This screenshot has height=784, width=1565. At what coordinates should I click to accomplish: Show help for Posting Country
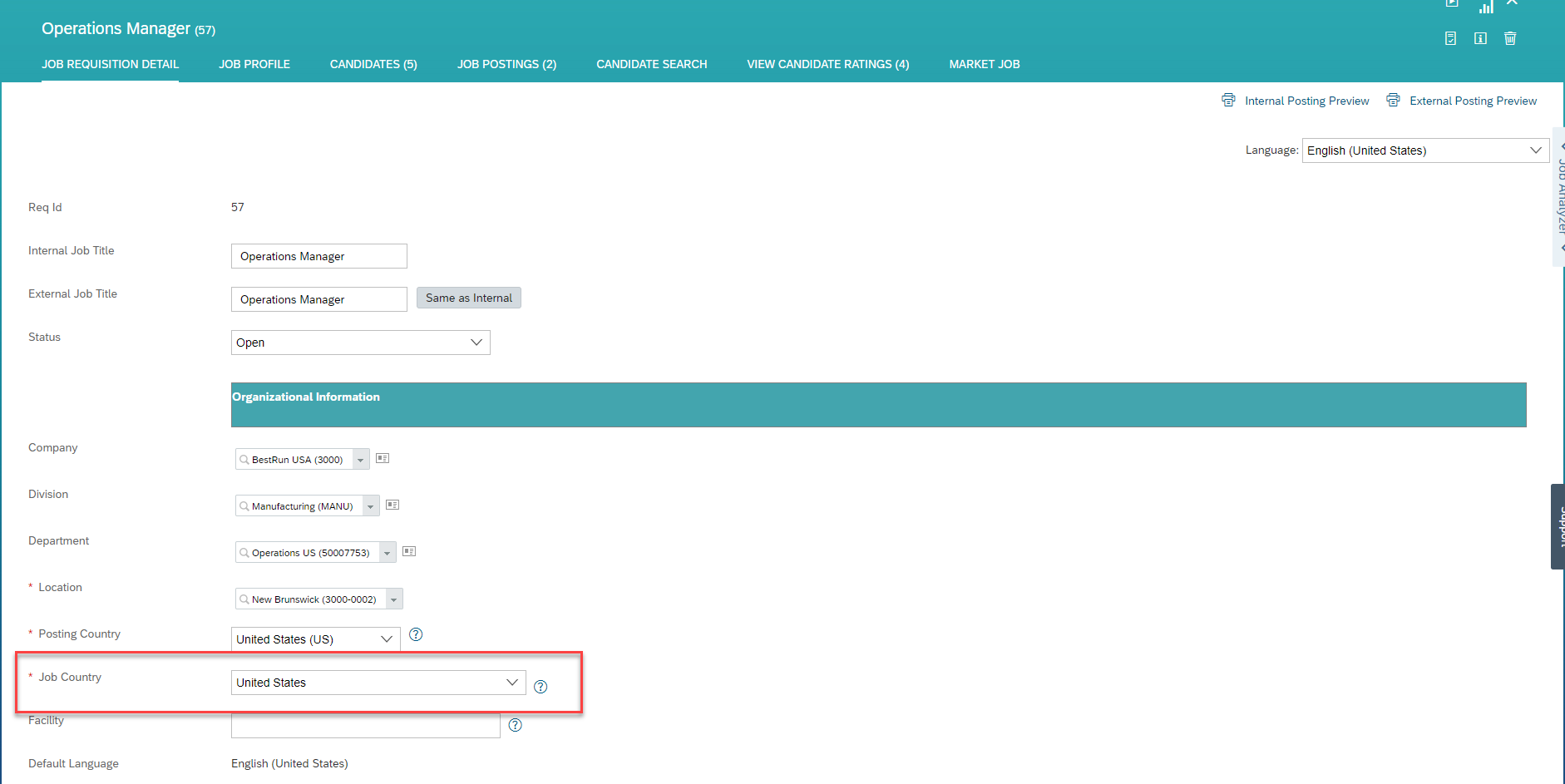click(416, 634)
